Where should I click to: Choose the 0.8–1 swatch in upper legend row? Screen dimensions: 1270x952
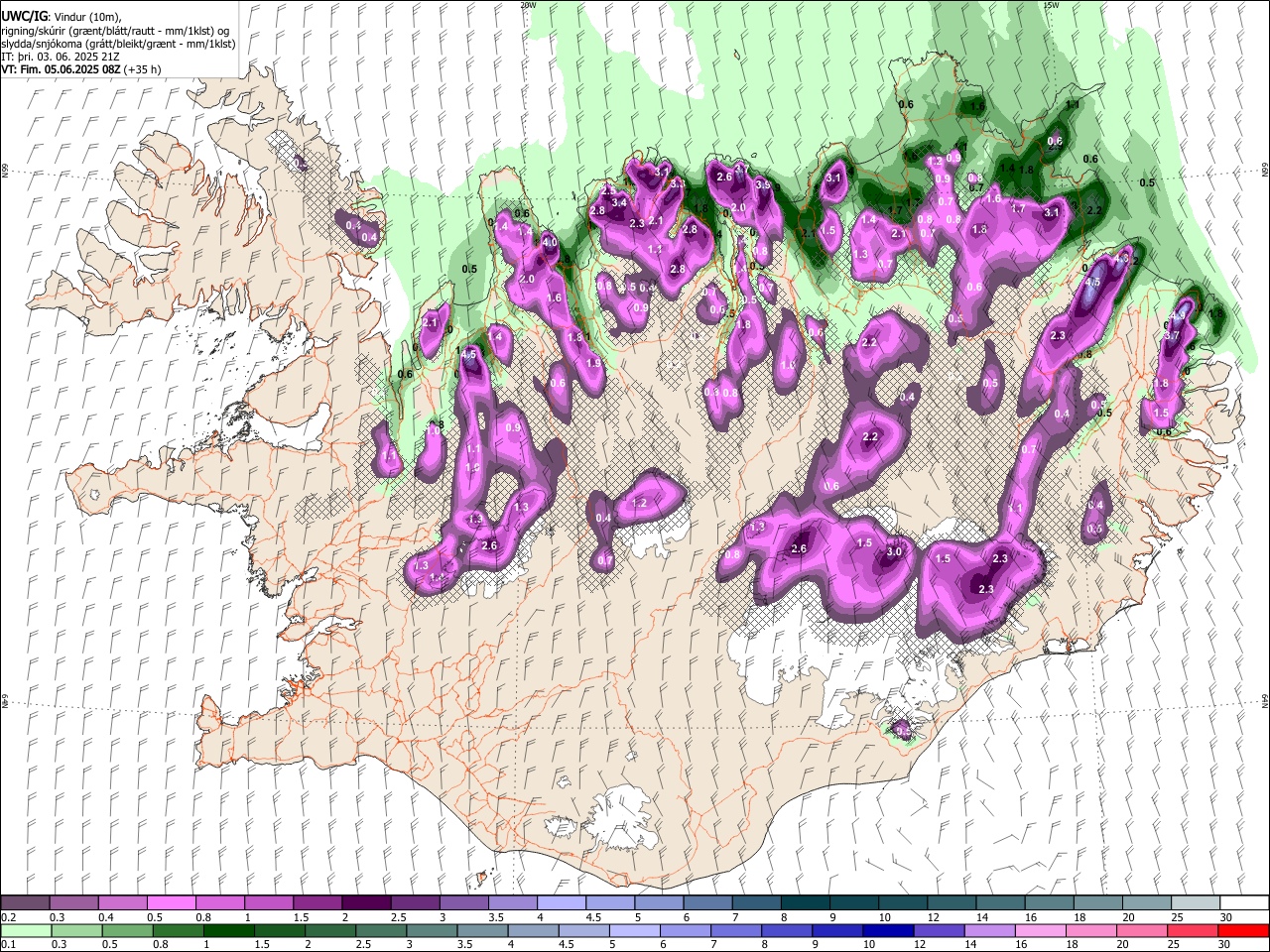coord(219,902)
